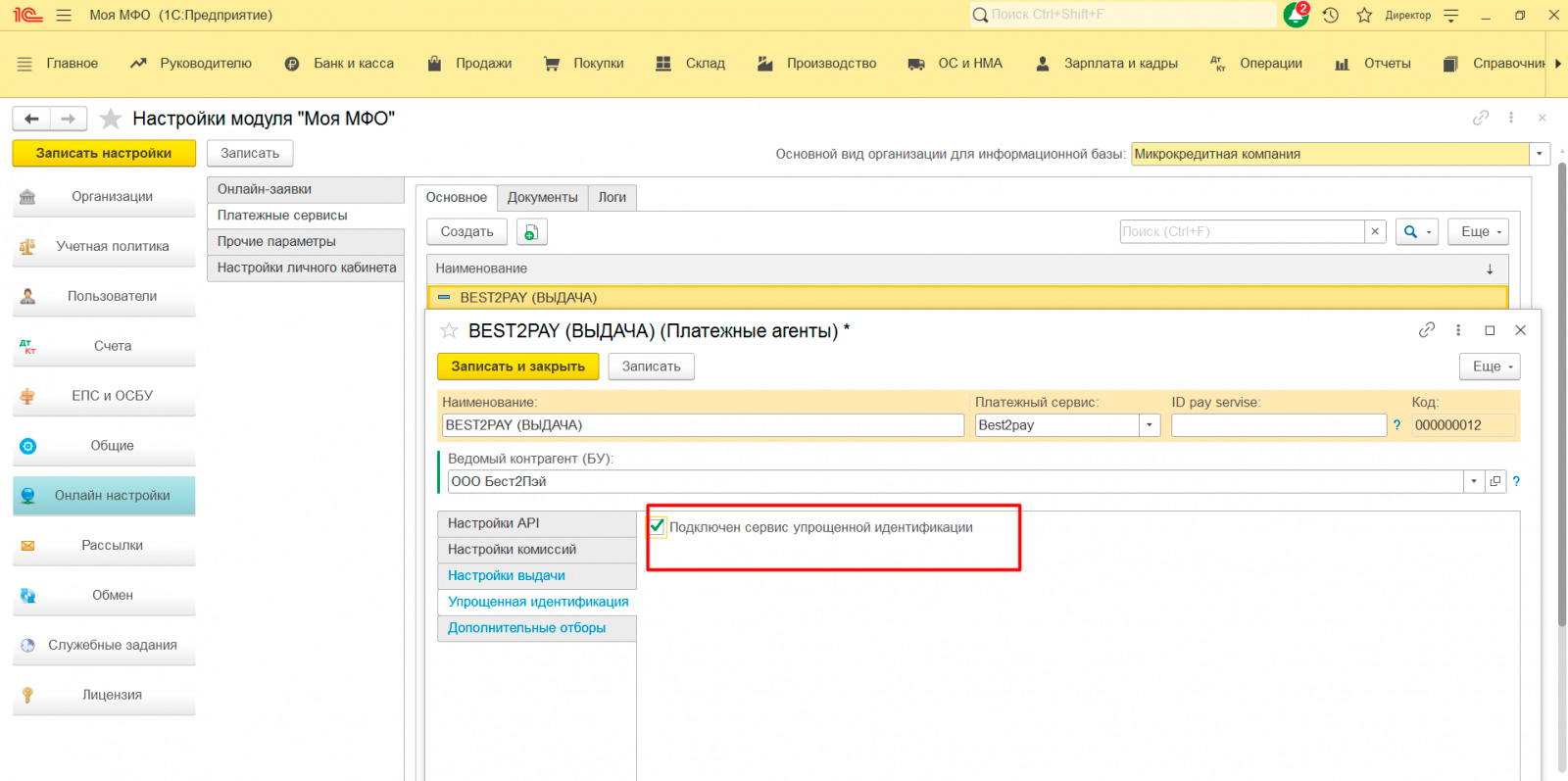1568x781 pixels.
Task: Add BEST2PAY dialog to favorites
Action: click(449, 330)
